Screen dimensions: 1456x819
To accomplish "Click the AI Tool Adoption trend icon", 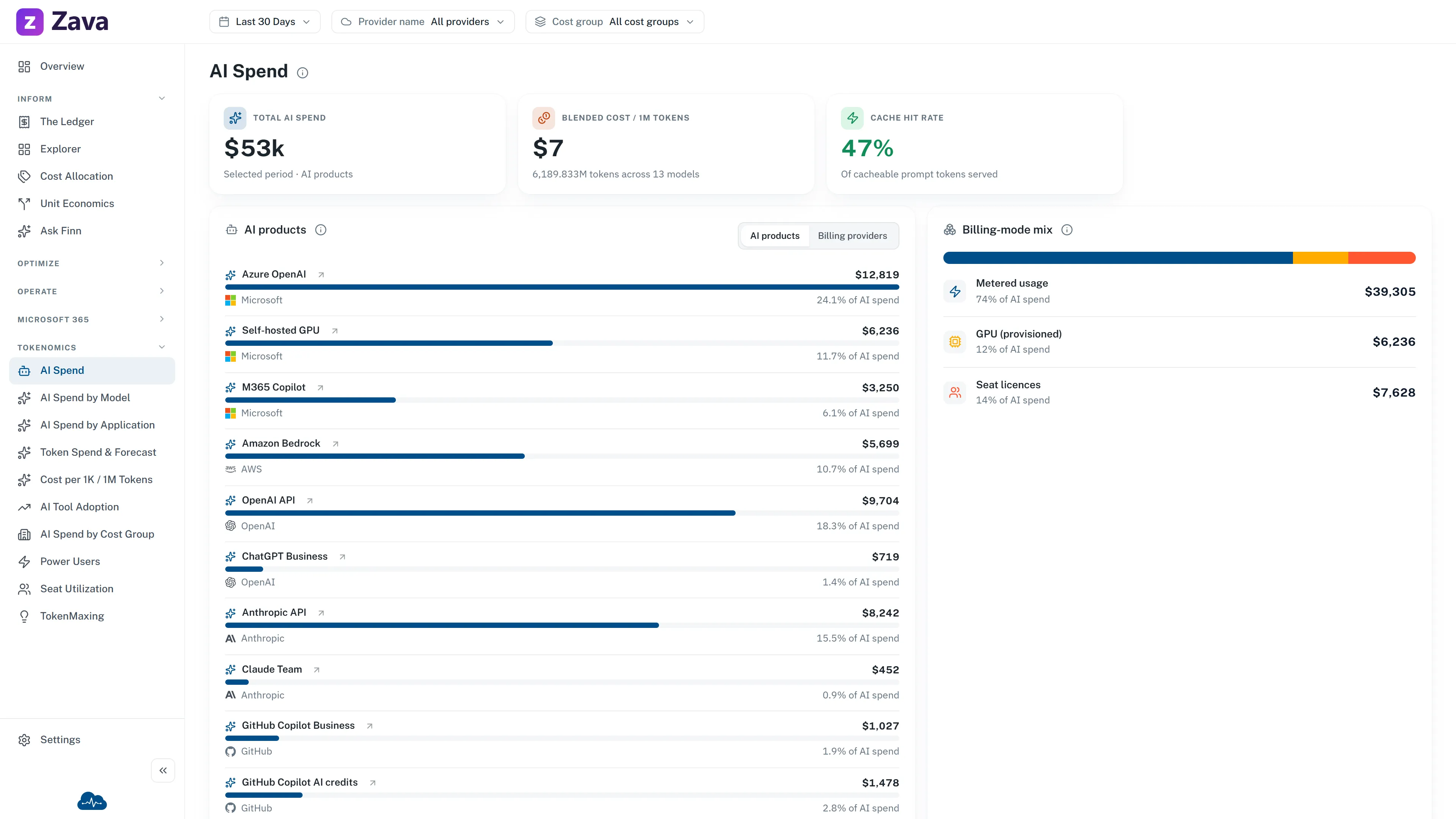I will coord(24,507).
